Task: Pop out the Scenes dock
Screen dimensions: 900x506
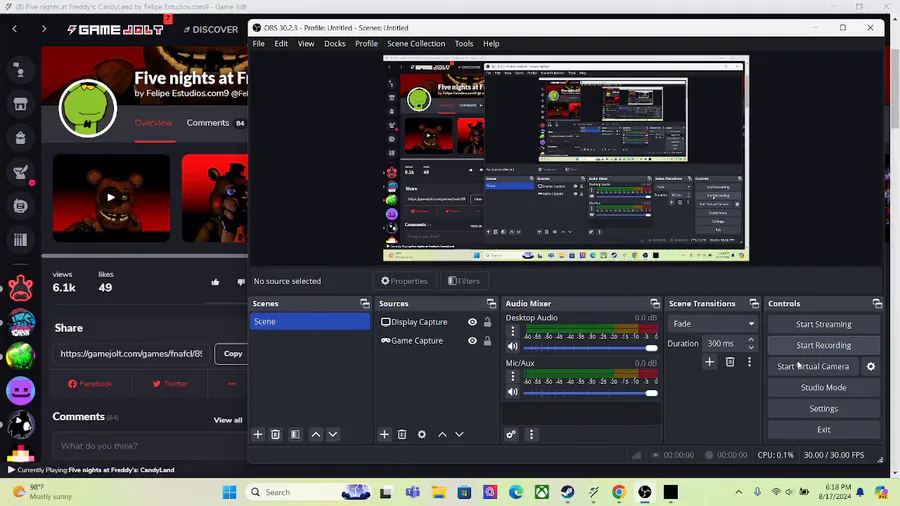Action: [x=364, y=303]
